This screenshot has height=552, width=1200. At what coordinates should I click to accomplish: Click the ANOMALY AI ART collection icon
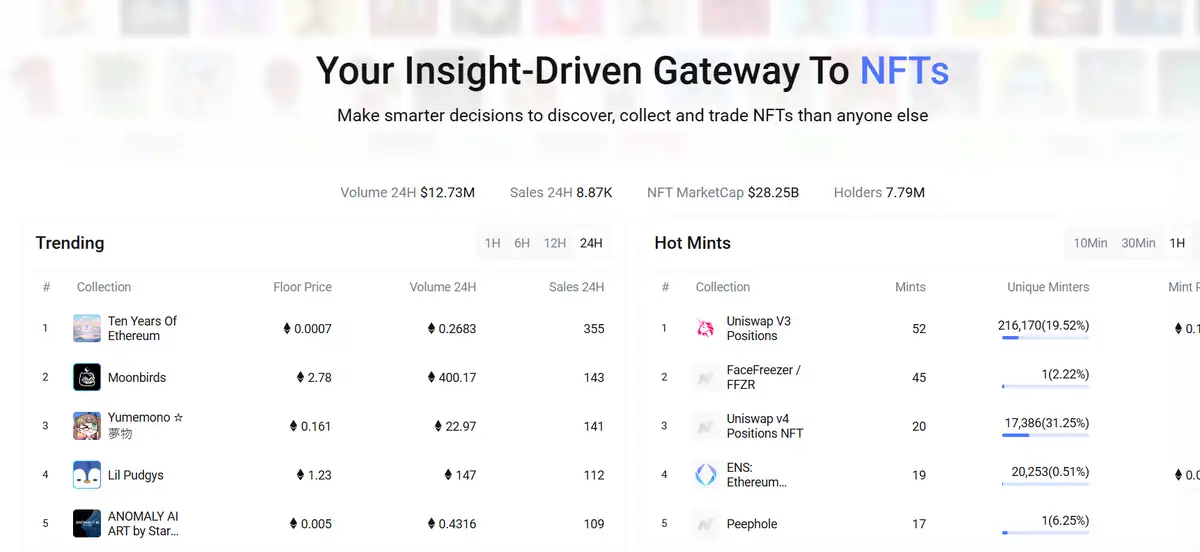click(87, 524)
